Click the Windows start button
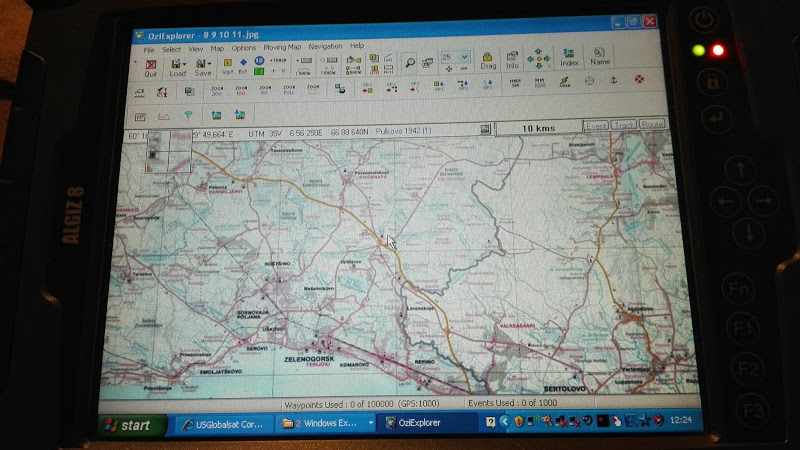The width and height of the screenshot is (800, 450). (128, 424)
